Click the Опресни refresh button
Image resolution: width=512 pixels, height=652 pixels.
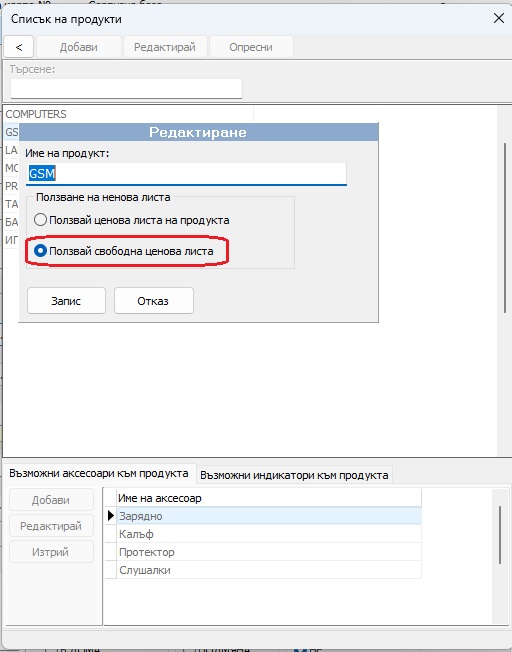tap(251, 47)
